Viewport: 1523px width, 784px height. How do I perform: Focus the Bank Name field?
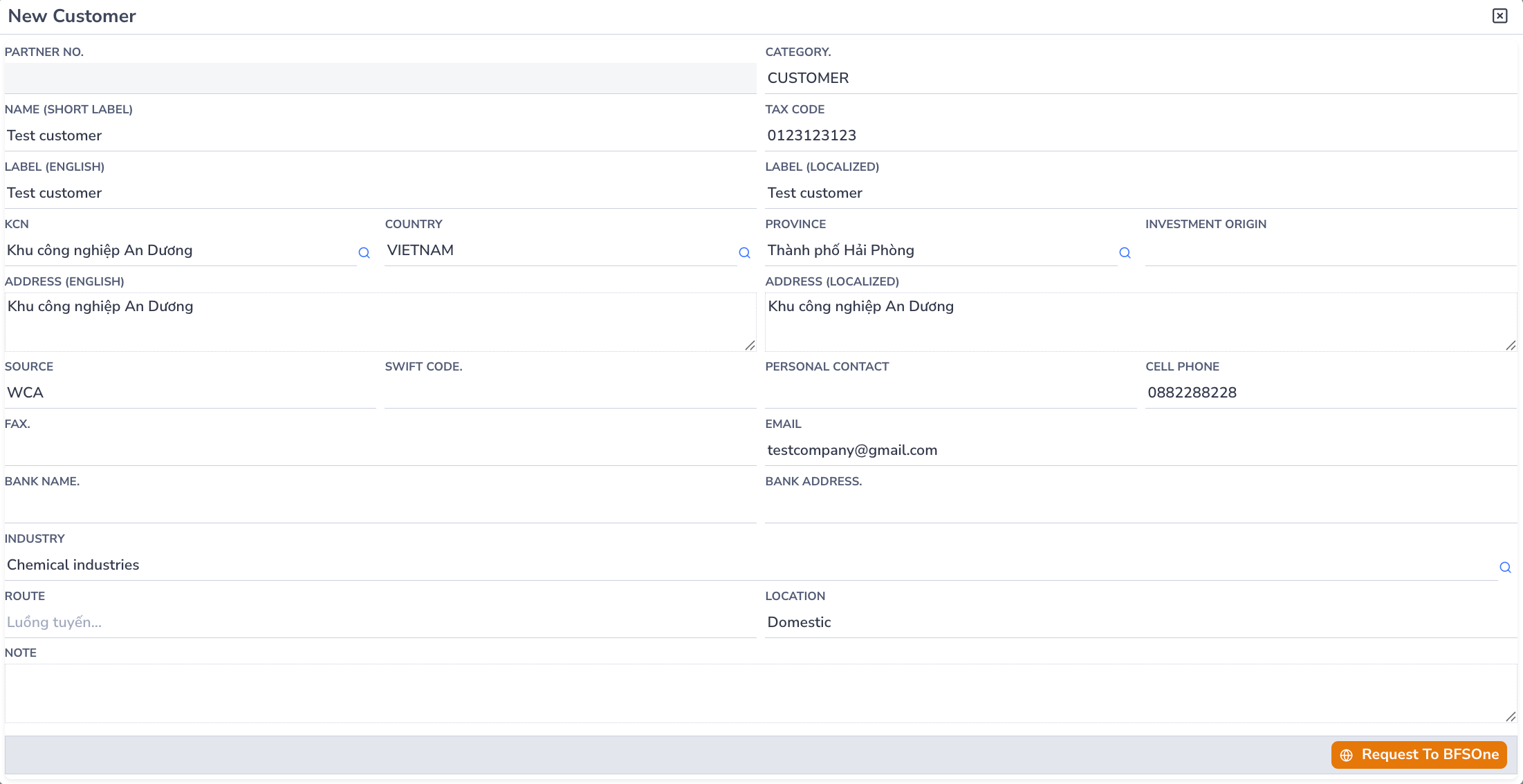[380, 507]
